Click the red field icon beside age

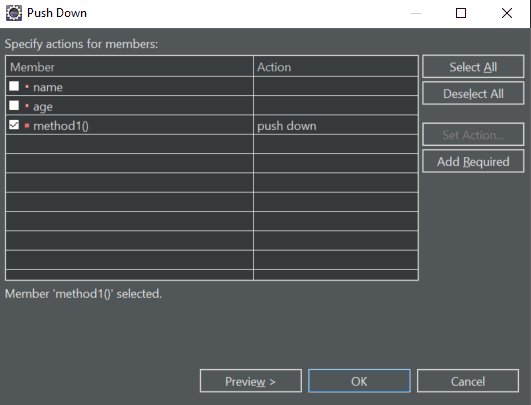click(27, 106)
